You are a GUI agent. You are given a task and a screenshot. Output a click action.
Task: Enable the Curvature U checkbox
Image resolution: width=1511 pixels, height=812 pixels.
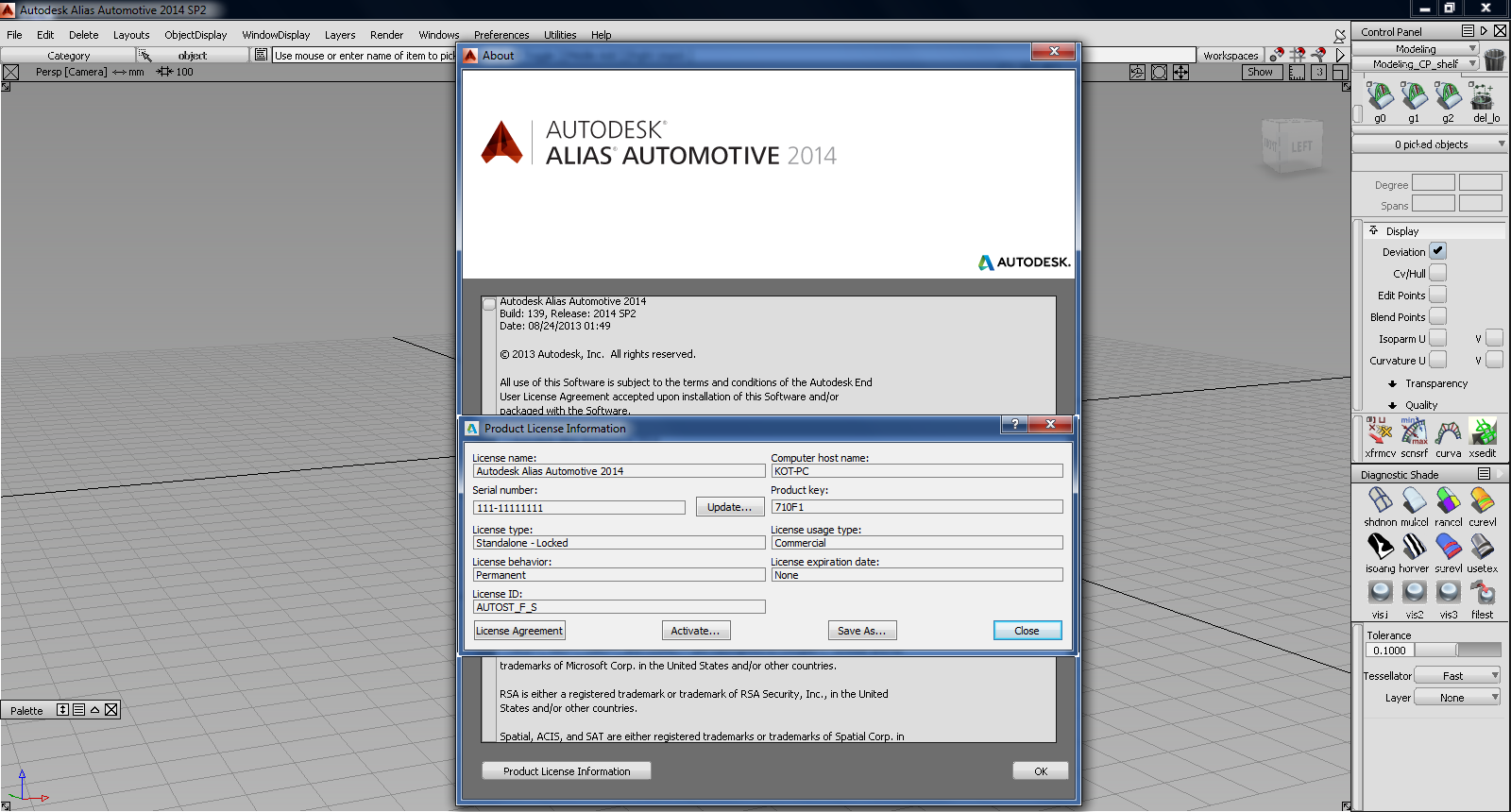[x=1437, y=360]
